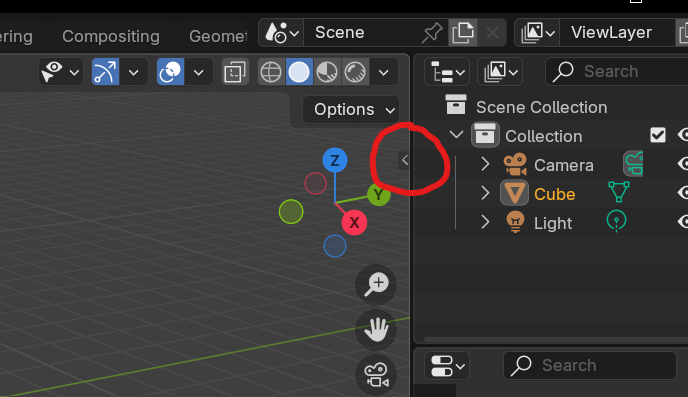This screenshot has height=397, width=688.
Task: Collapse the Collection tree arrow
Action: point(456,135)
